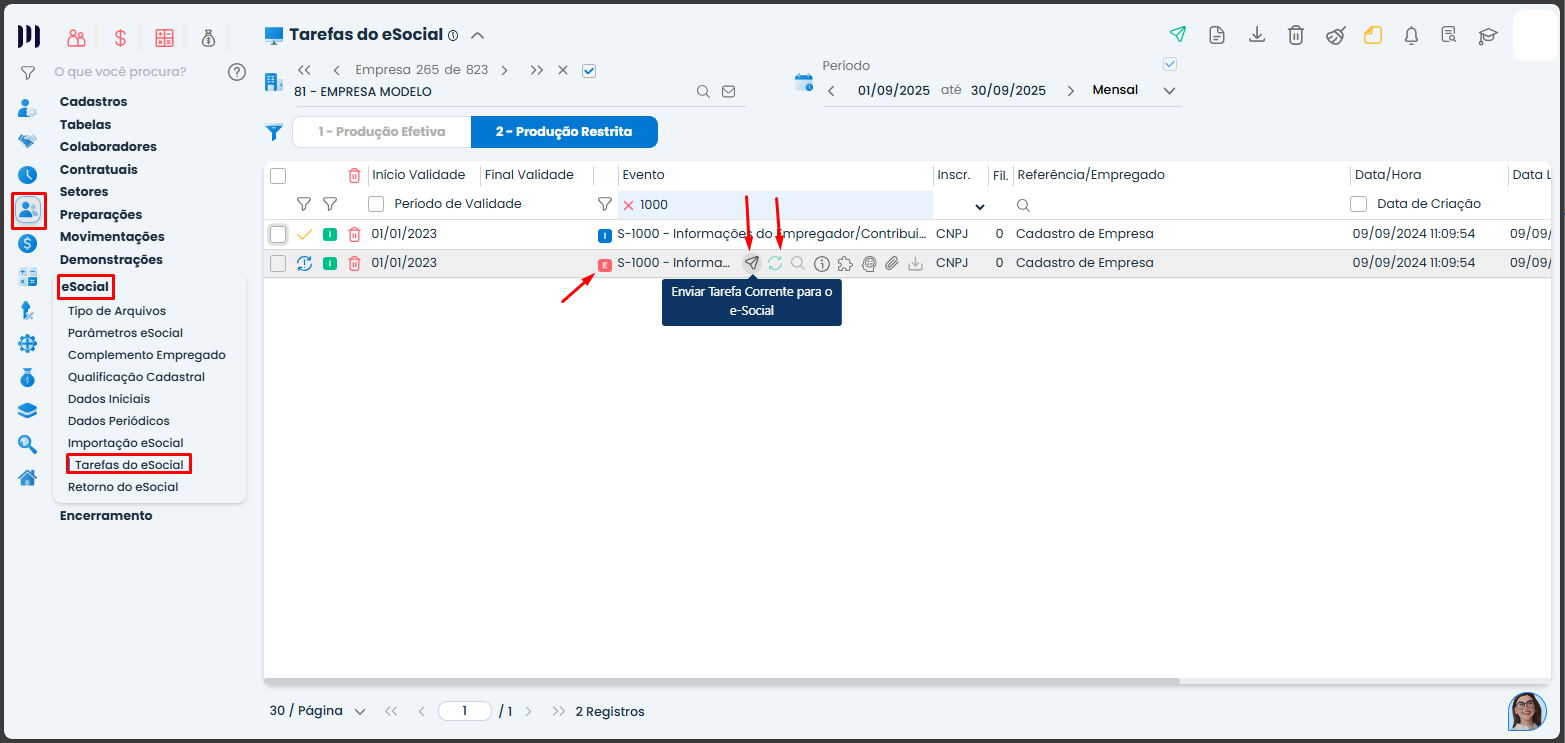Click the info icon in second row

click(x=822, y=264)
